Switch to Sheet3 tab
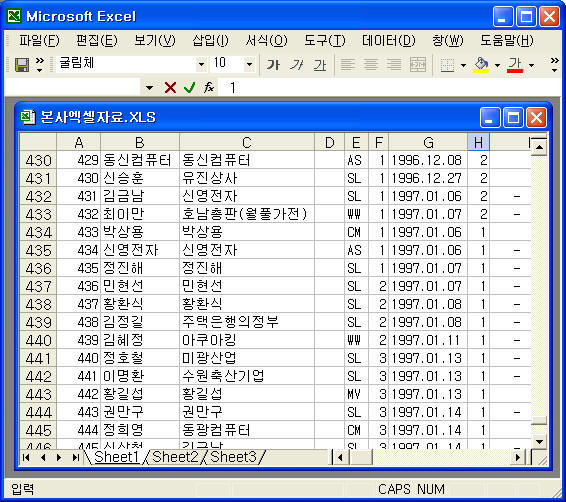The width and height of the screenshot is (566, 502). pos(234,457)
